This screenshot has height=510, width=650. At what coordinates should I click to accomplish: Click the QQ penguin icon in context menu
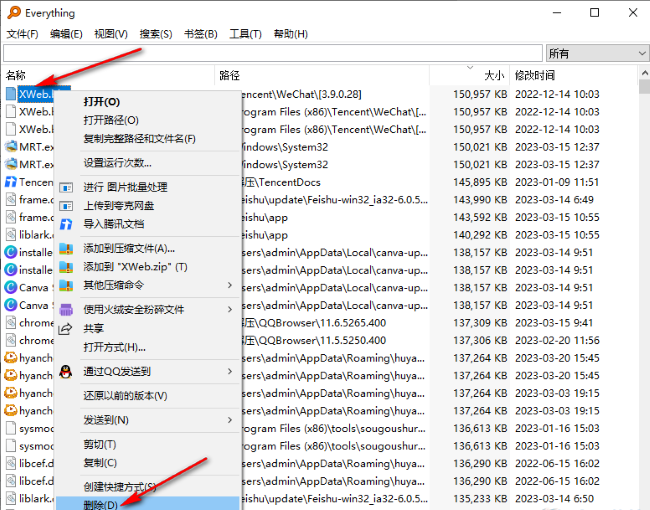point(67,371)
